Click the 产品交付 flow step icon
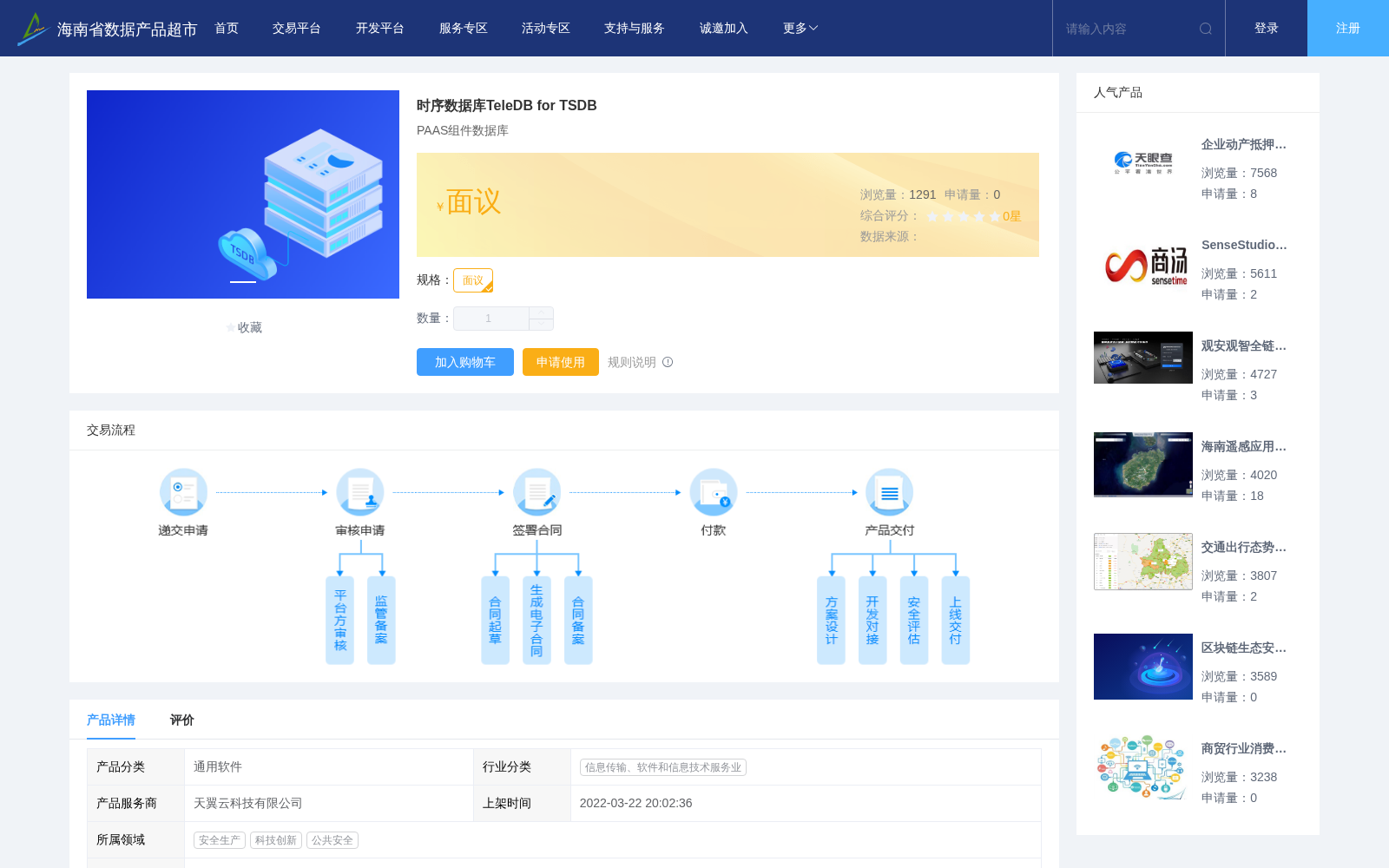This screenshot has height=868, width=1389. click(890, 492)
